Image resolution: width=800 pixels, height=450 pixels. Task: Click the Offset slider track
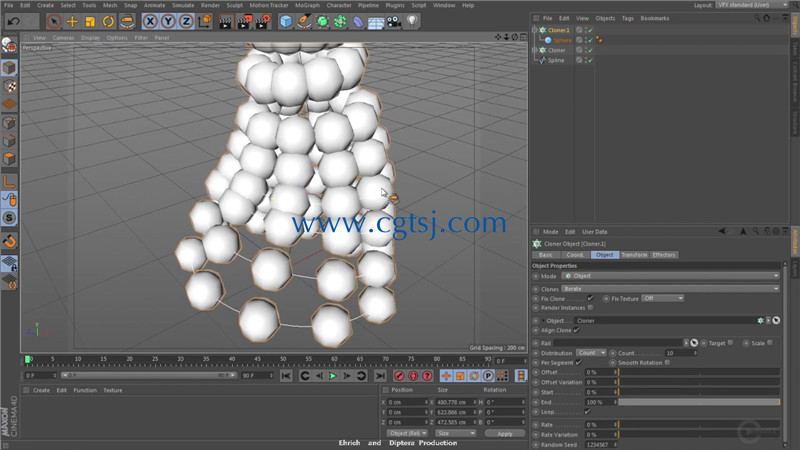click(x=699, y=372)
